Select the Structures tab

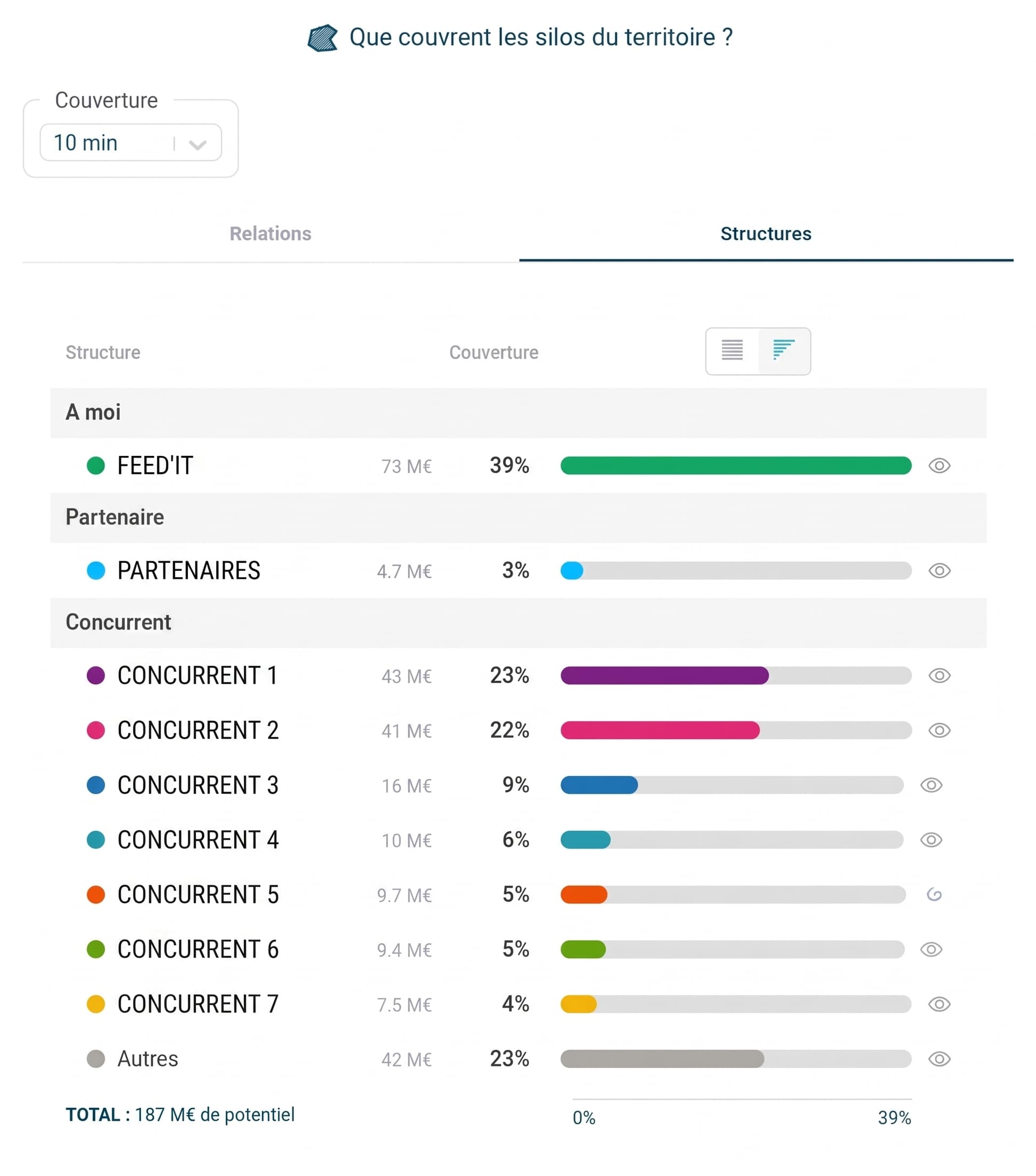click(766, 234)
